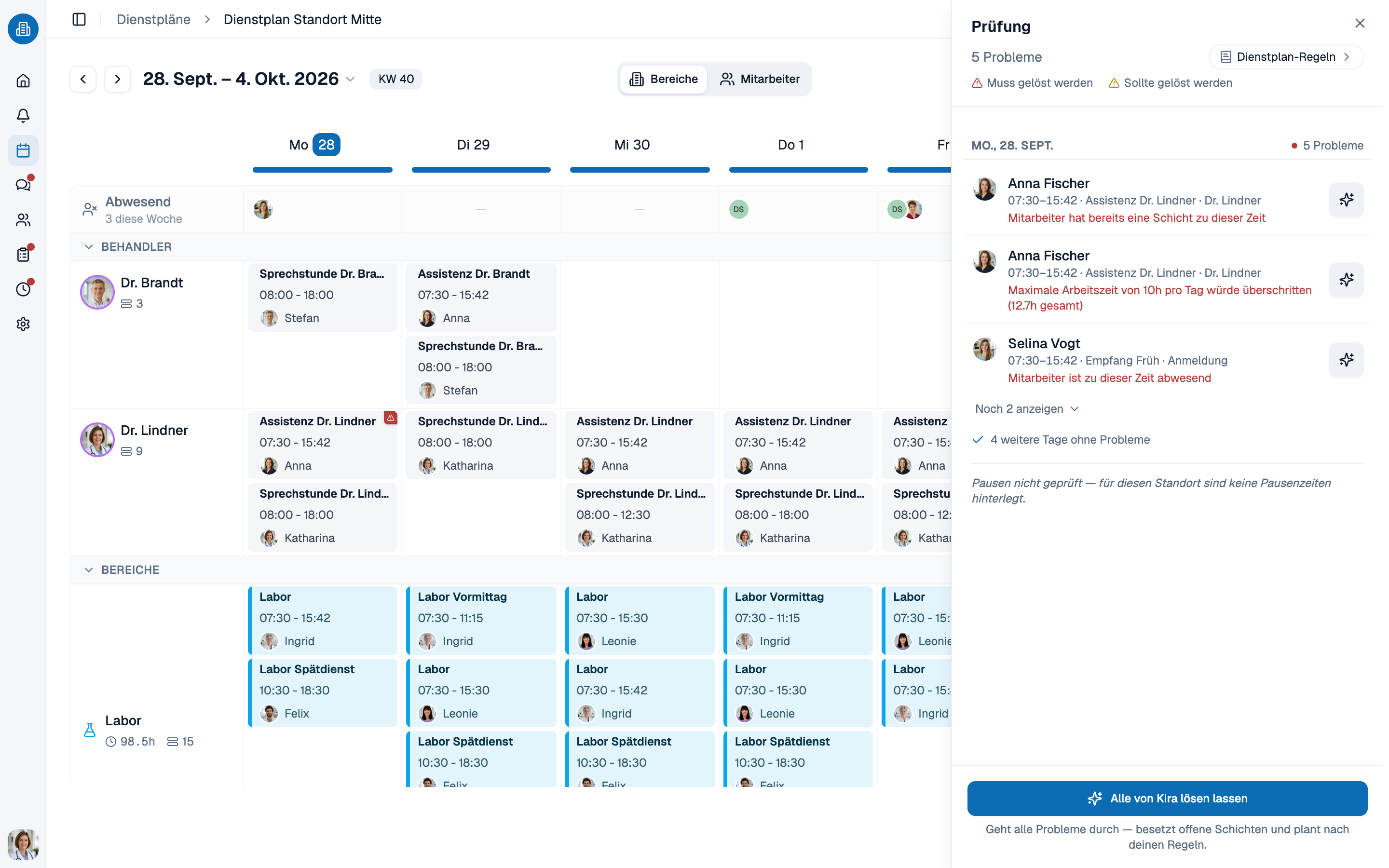Click the app logo at top of sidebar

click(x=23, y=29)
